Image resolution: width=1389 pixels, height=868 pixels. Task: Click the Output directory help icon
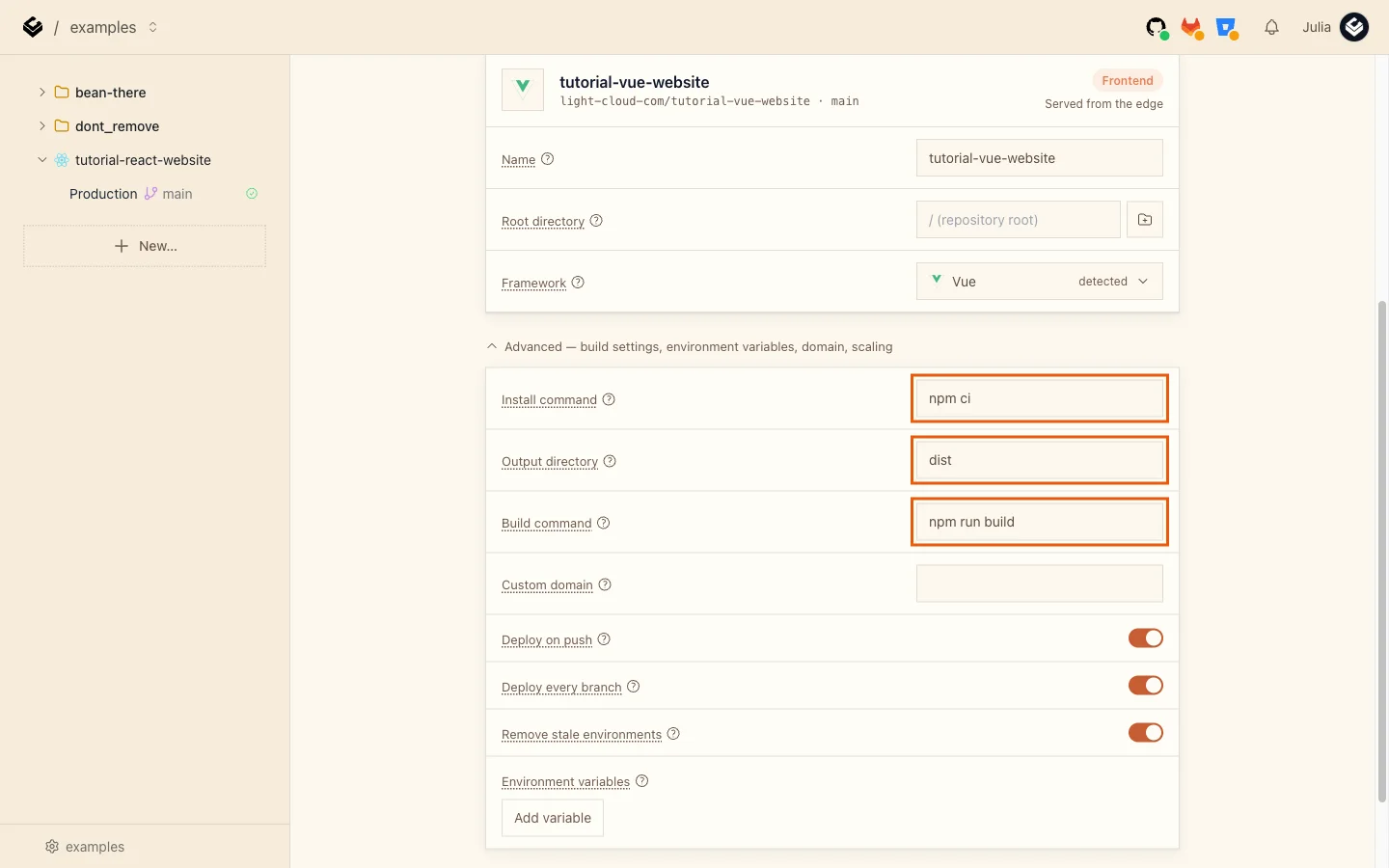pyautogui.click(x=610, y=461)
